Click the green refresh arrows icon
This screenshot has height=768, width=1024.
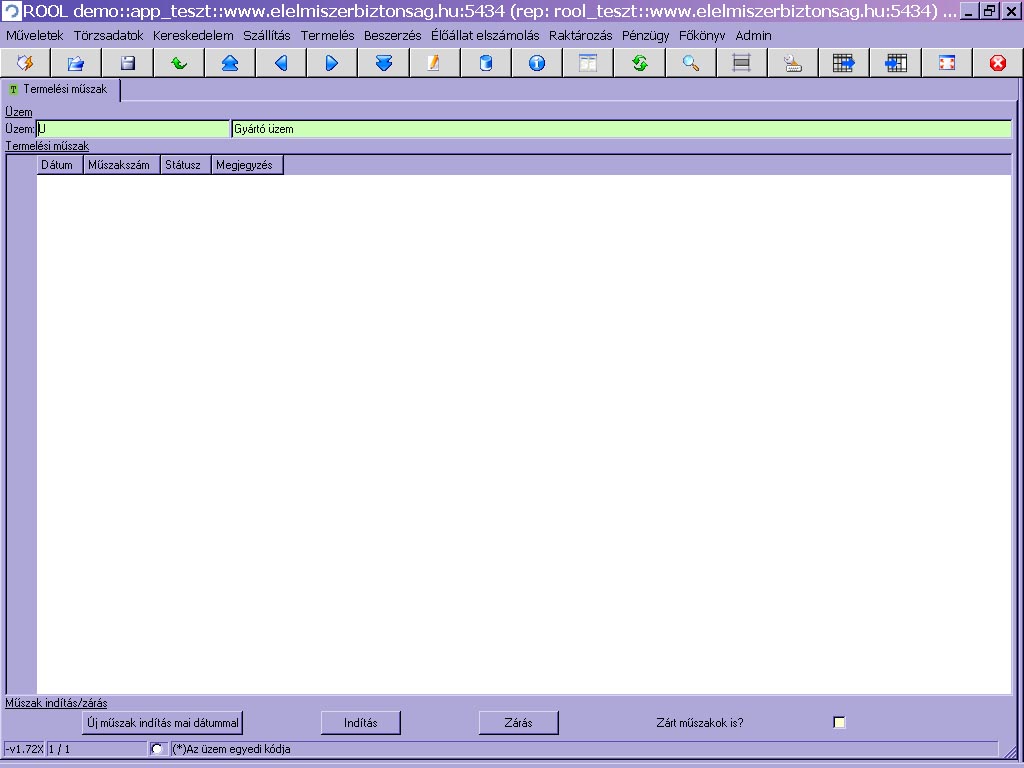coord(640,63)
